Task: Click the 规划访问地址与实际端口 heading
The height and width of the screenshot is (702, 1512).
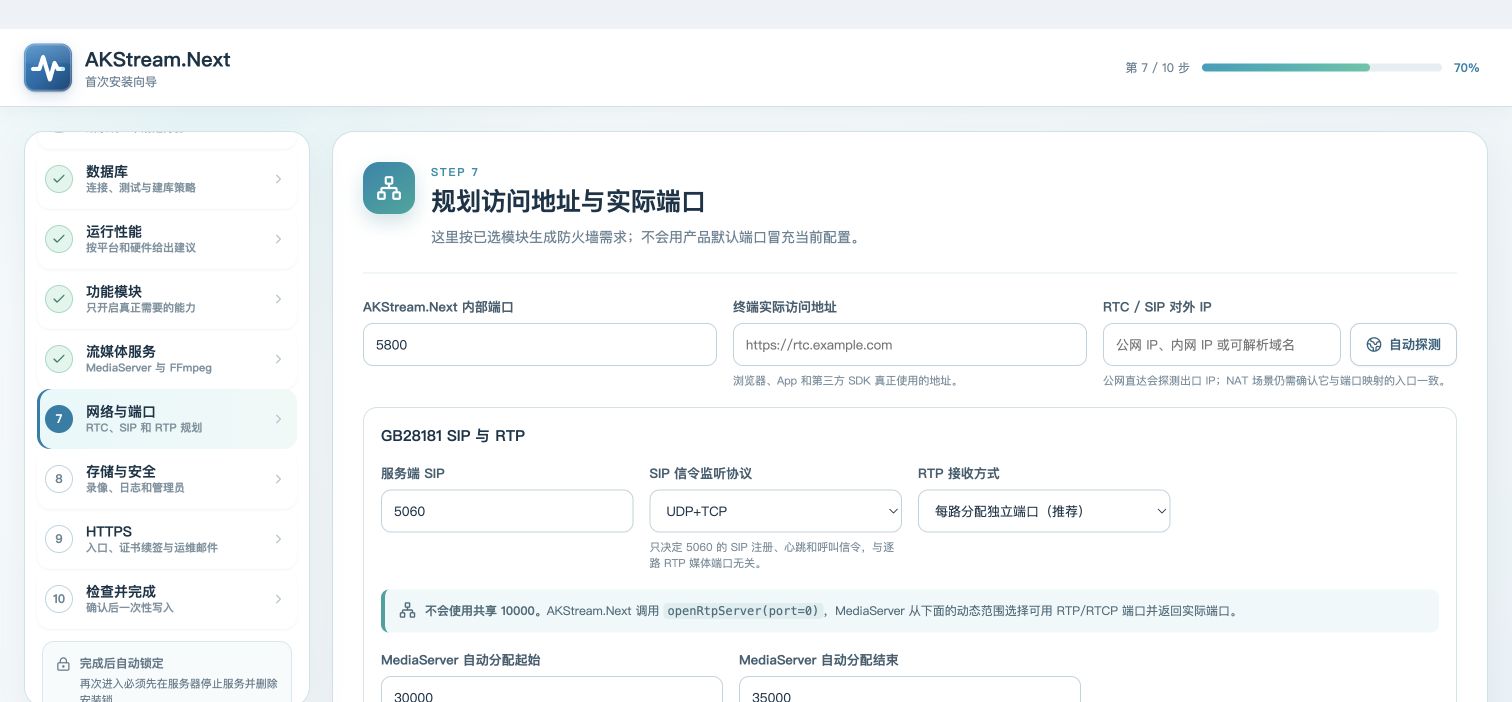Action: 568,201
